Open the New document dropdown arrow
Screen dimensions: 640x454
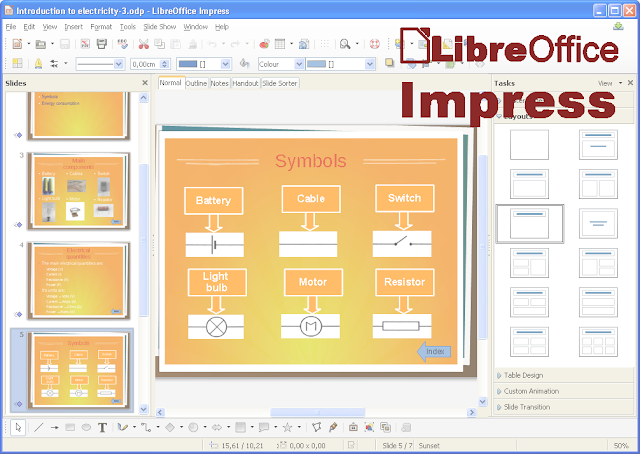point(29,44)
